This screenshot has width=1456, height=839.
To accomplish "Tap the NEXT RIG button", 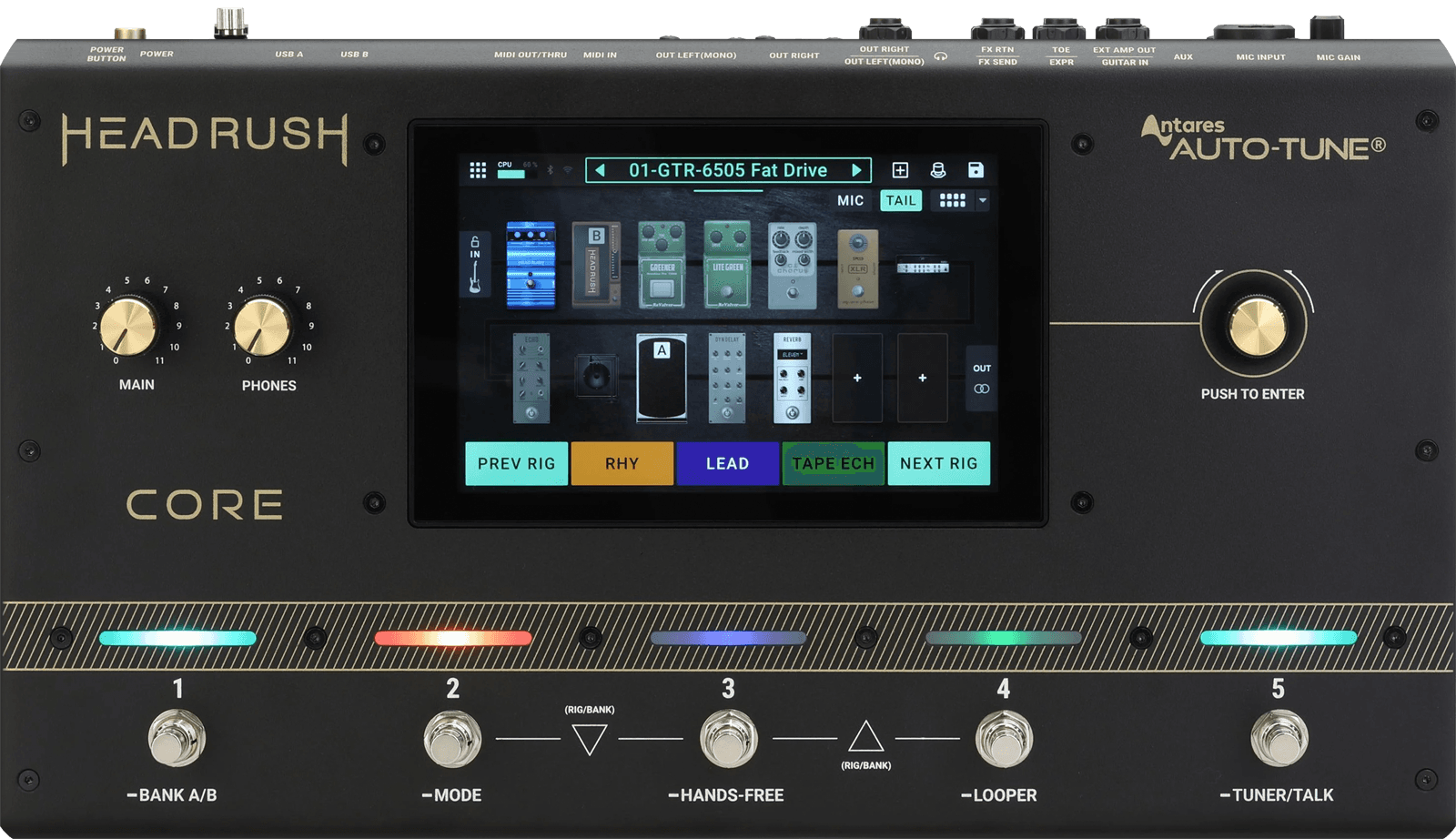I will 939,463.
